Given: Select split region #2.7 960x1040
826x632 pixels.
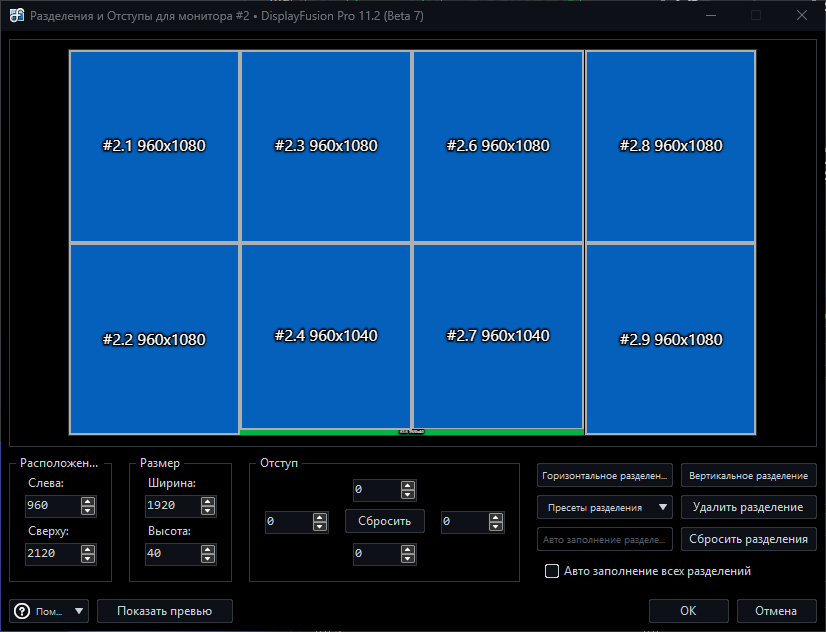Looking at the screenshot, I should [x=498, y=336].
